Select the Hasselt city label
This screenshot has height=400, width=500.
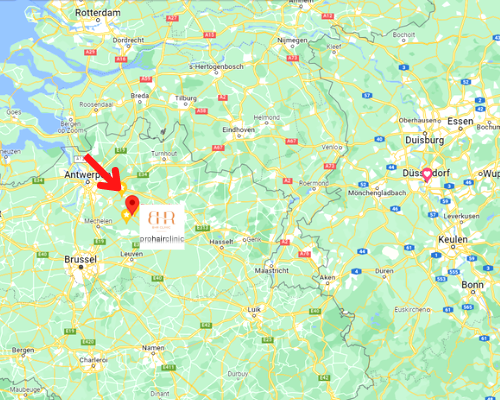(221, 242)
